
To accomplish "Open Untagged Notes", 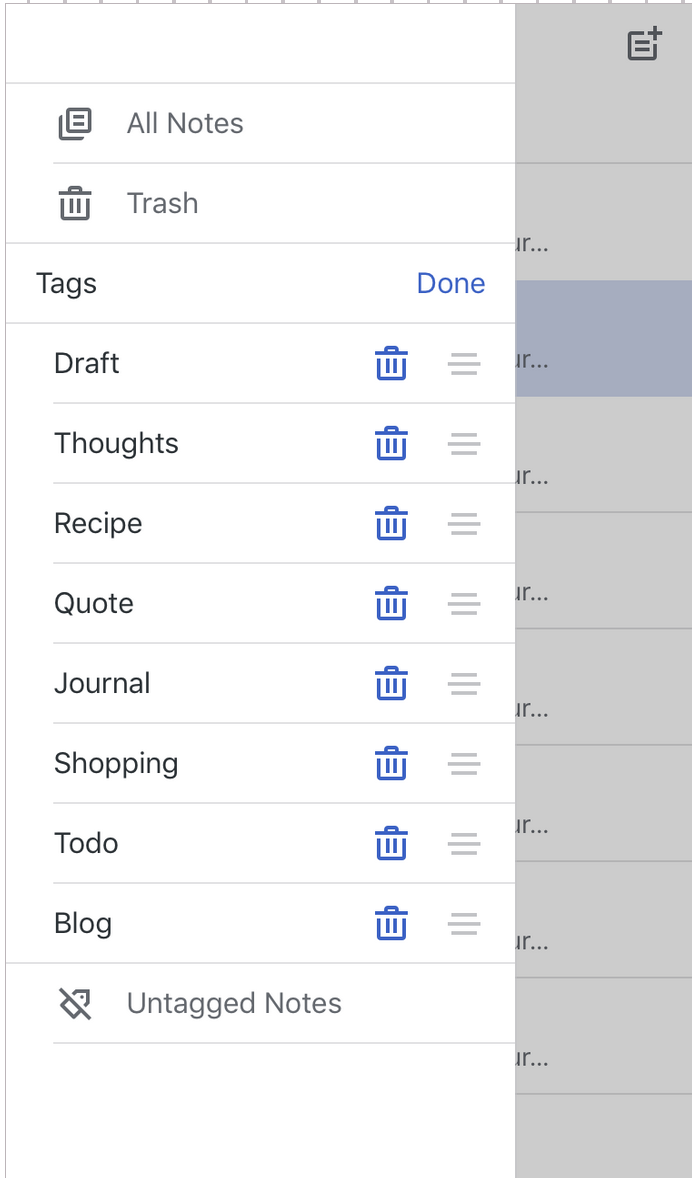I will tap(233, 1003).
